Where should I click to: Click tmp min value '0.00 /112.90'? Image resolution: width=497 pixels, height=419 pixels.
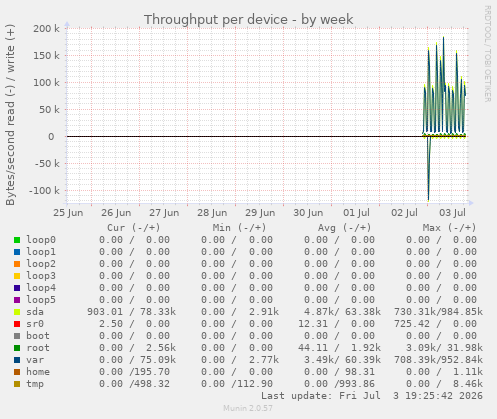(x=237, y=384)
